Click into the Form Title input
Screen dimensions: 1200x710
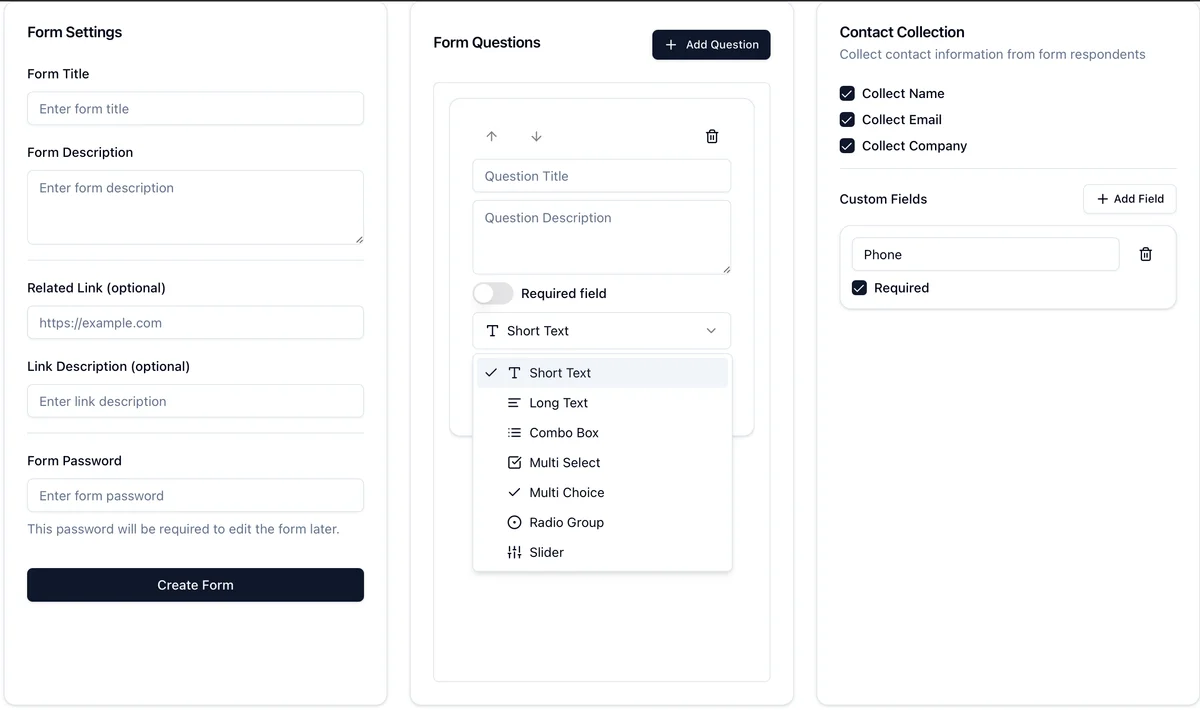(195, 109)
